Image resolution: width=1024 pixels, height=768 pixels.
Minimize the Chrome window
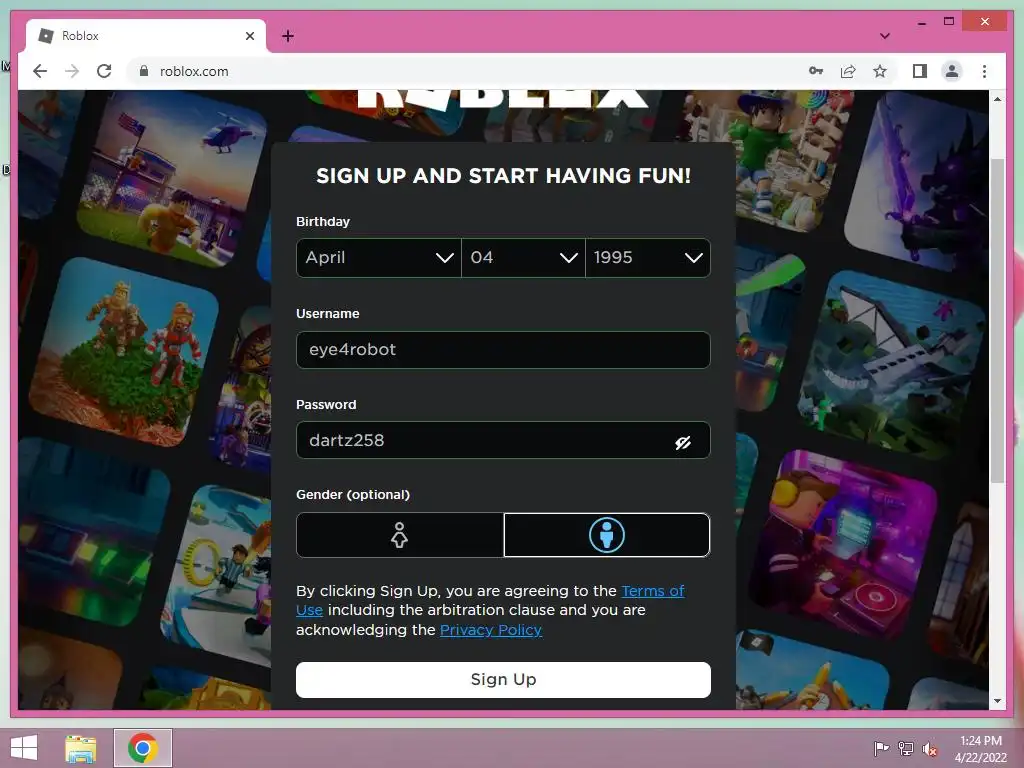tap(921, 22)
